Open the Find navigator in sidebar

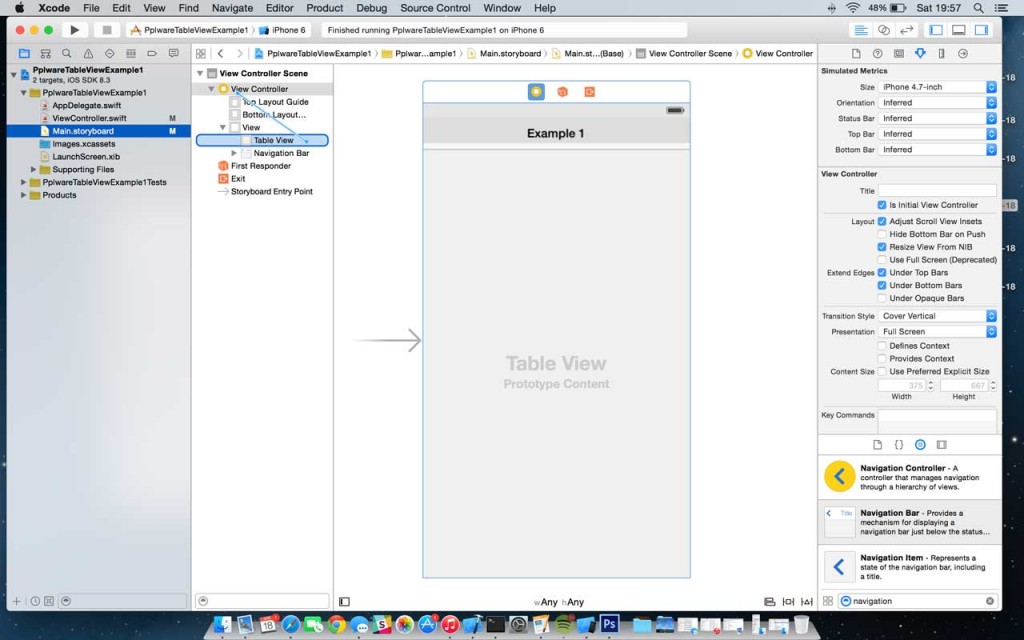(x=66, y=53)
